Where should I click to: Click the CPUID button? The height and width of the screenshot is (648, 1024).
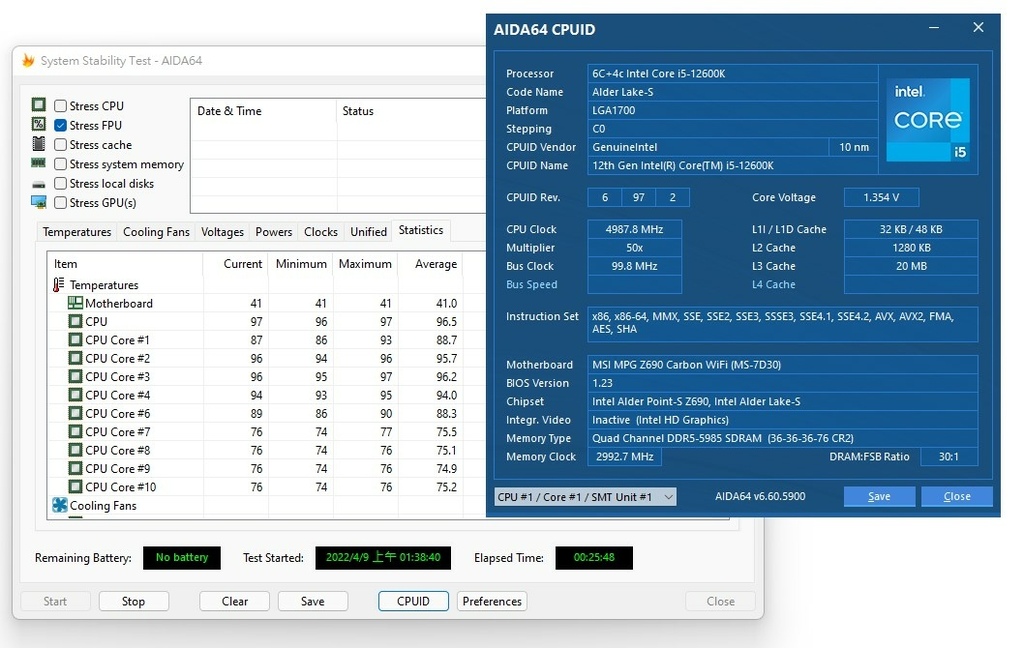pos(413,601)
